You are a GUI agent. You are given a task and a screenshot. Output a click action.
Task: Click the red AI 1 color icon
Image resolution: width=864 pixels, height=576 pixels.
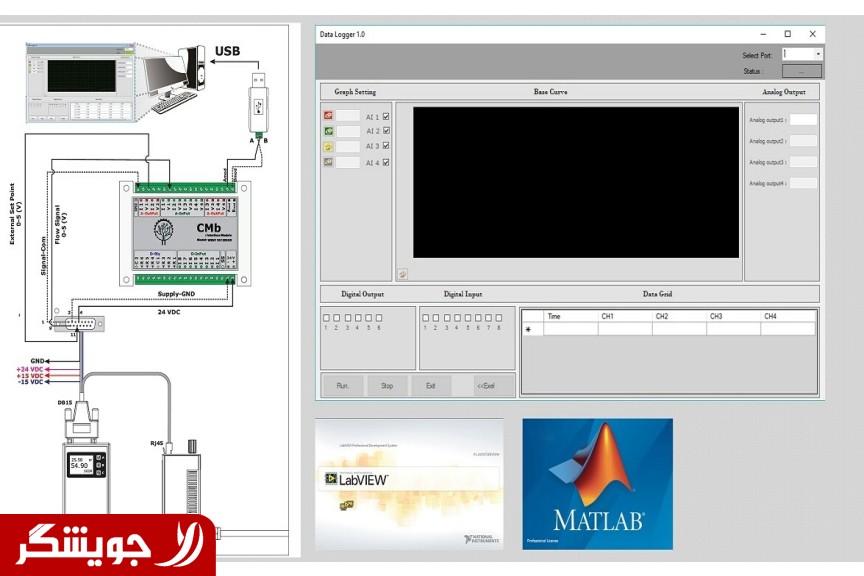pos(329,116)
